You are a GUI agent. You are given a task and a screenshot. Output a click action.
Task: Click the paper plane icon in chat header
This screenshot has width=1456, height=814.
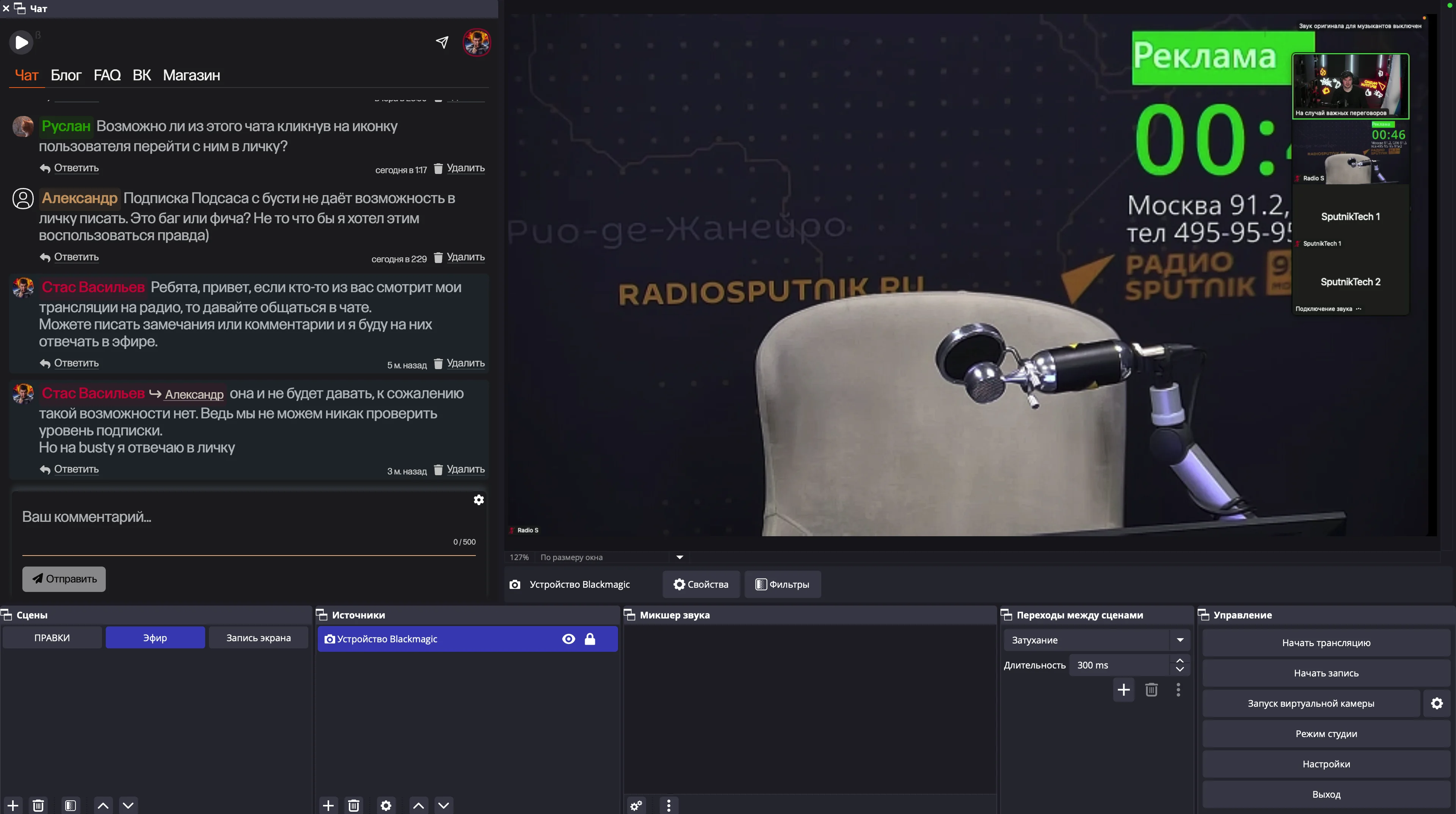pyautogui.click(x=442, y=42)
